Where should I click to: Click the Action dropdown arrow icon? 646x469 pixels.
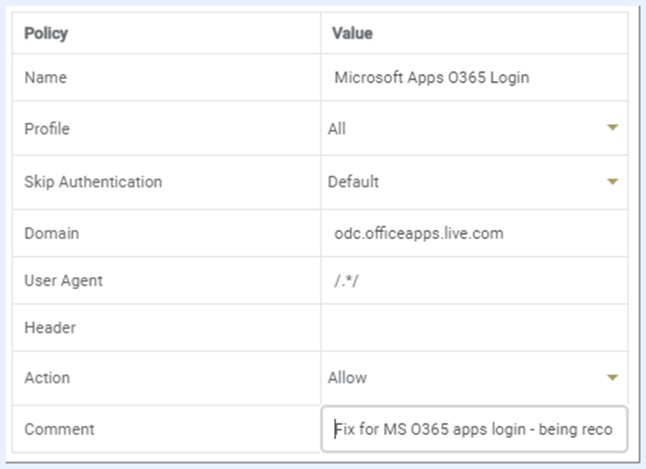(612, 377)
